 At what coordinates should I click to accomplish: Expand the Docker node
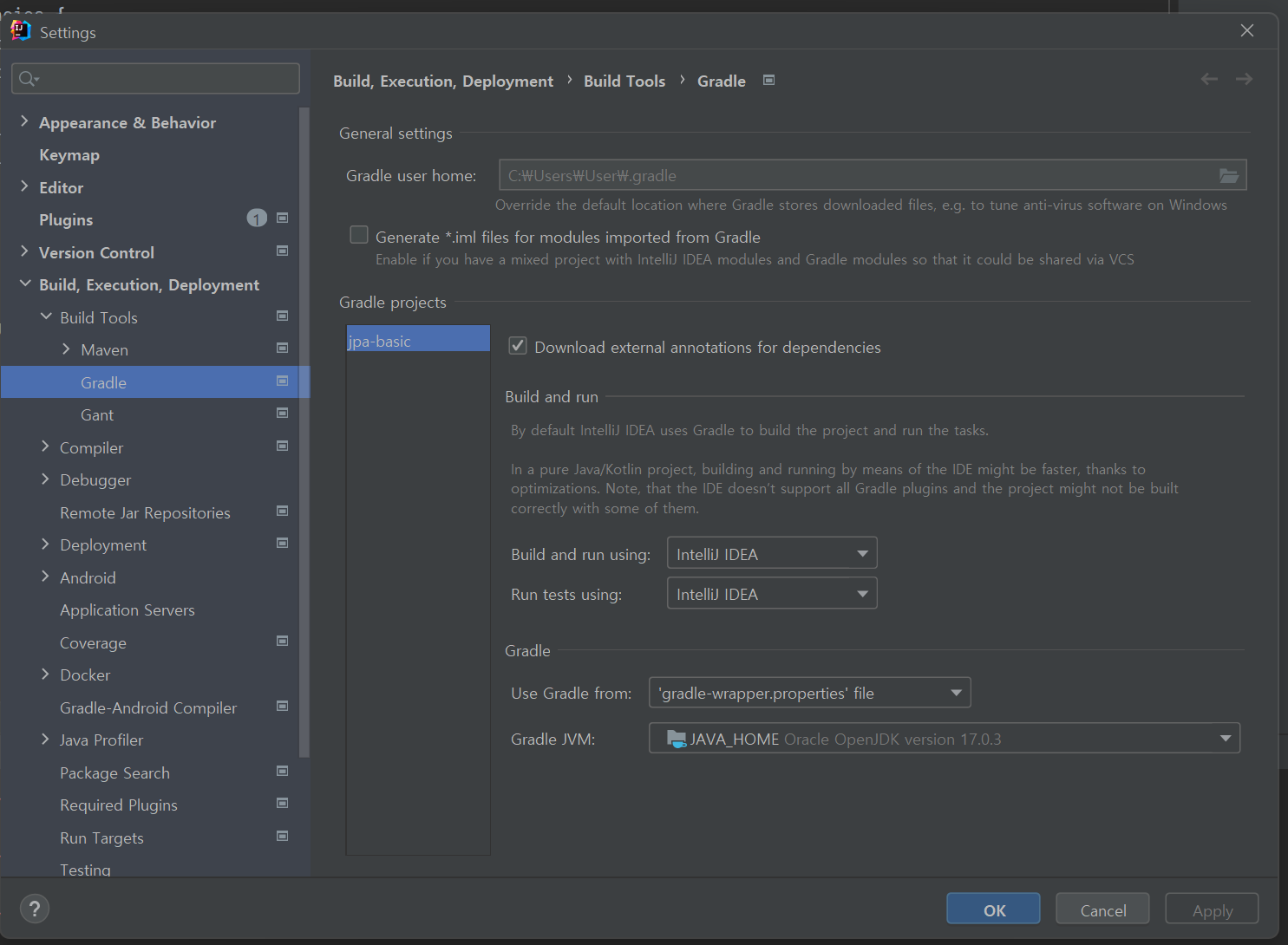click(45, 674)
